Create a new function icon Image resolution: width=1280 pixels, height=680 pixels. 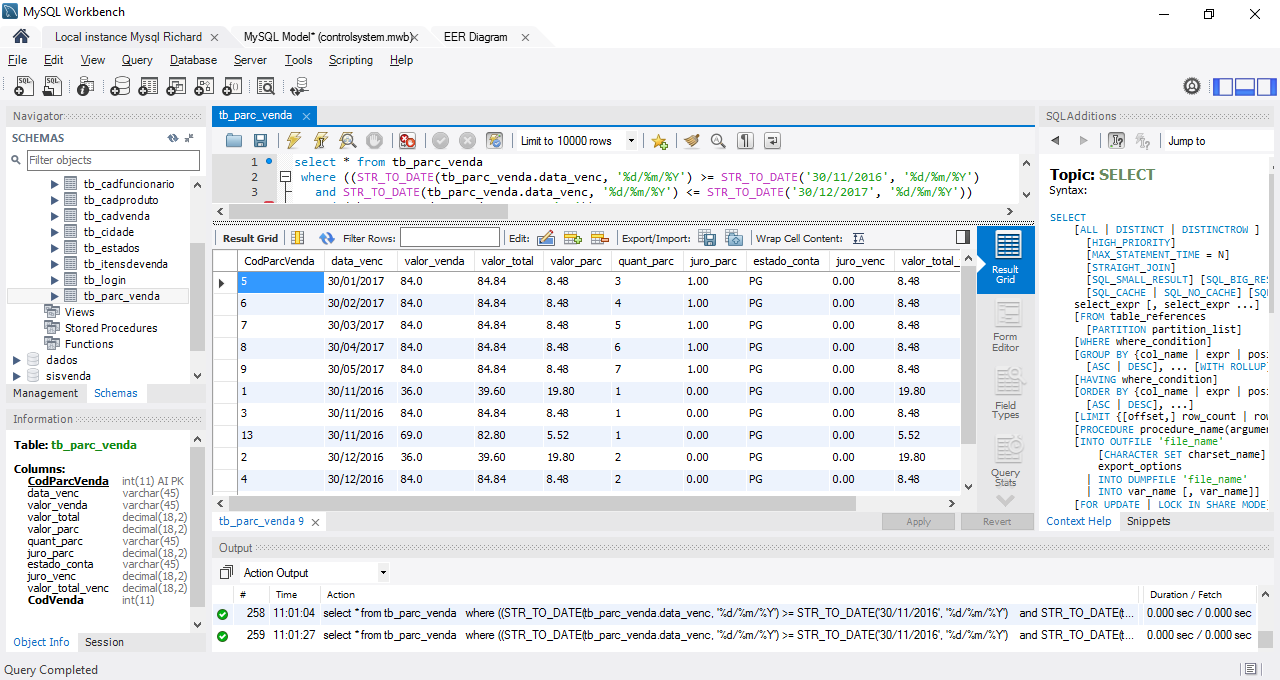pyautogui.click(x=232, y=86)
